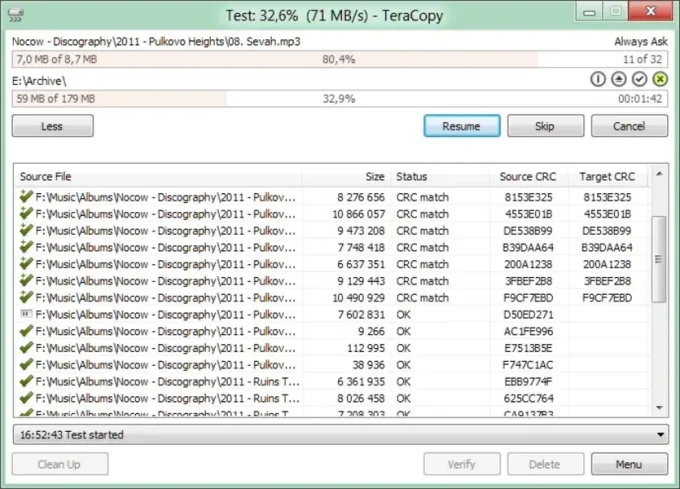
Task: Click the checkmark icon on the 9 266 row
Action: [26, 331]
